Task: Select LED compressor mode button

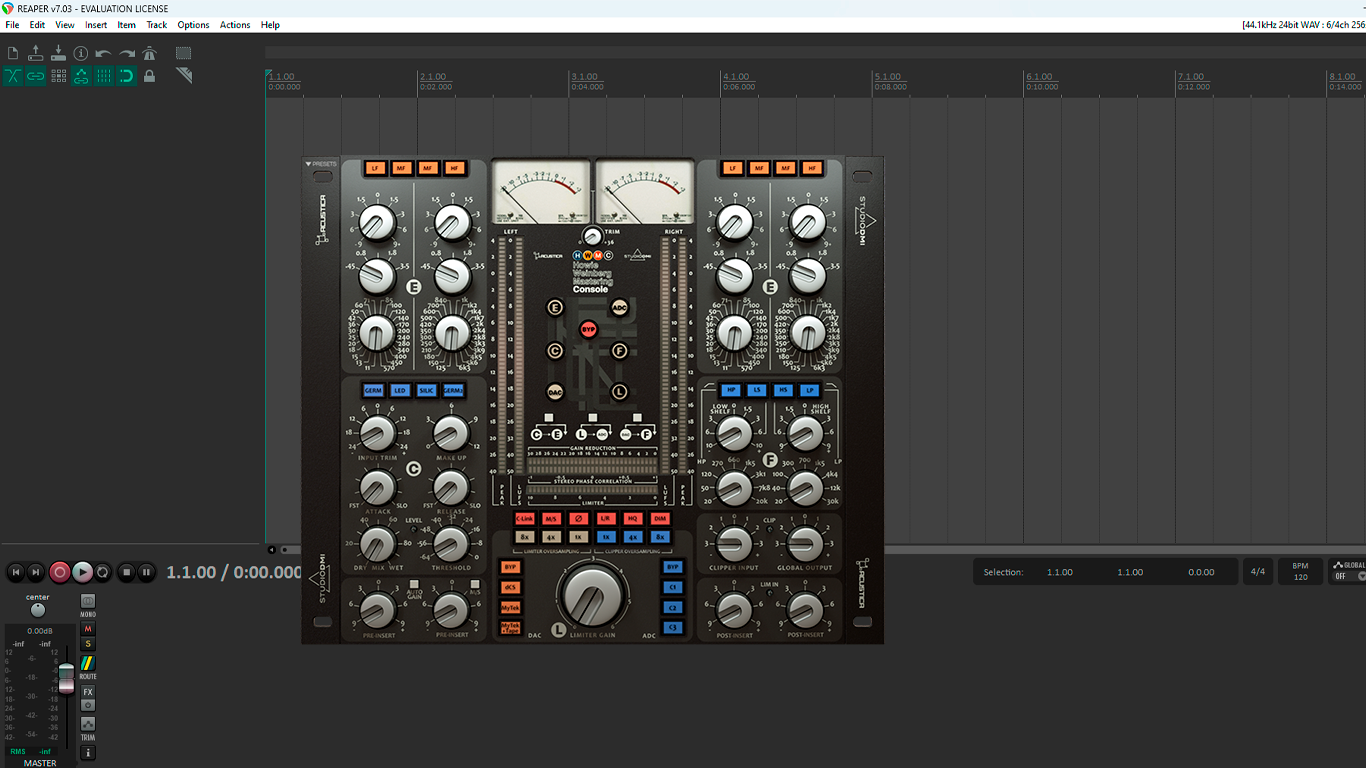Action: pyautogui.click(x=400, y=390)
